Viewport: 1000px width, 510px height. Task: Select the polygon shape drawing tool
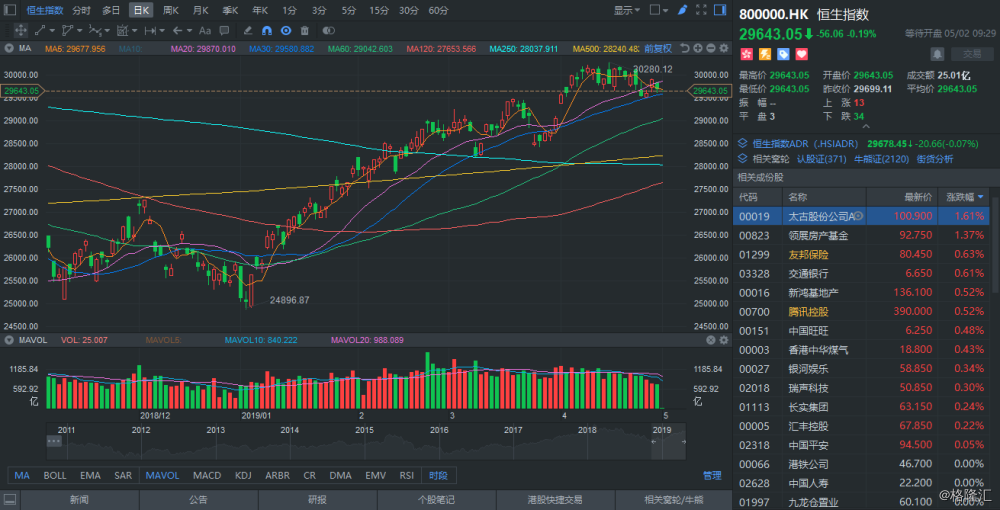tap(68, 30)
